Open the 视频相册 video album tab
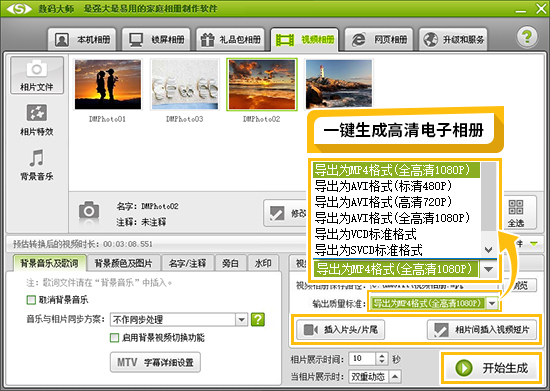Screen dimensions: 550x391 304,40
